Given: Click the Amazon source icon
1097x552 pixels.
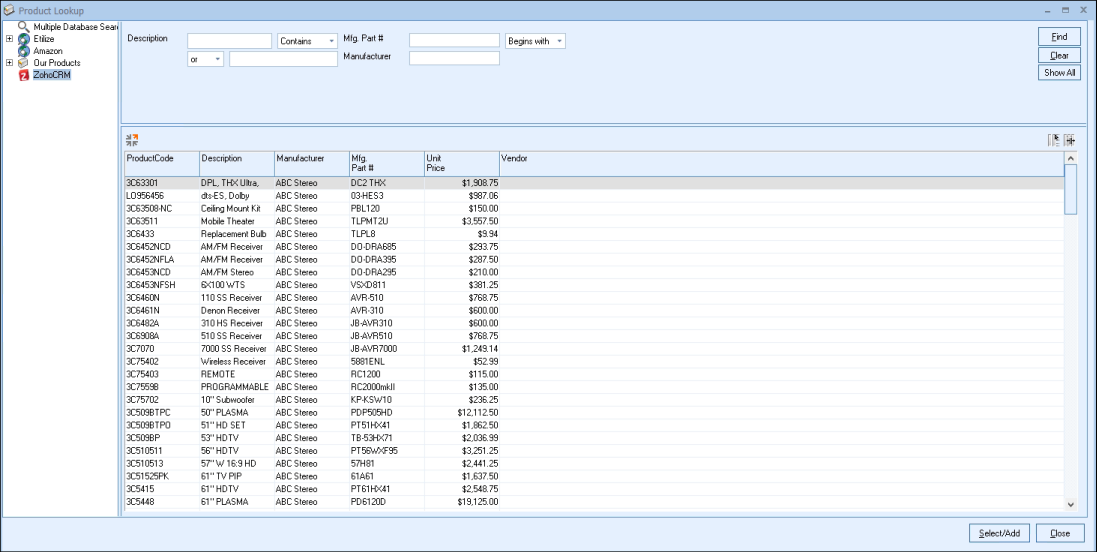Looking at the screenshot, I should (25, 51).
